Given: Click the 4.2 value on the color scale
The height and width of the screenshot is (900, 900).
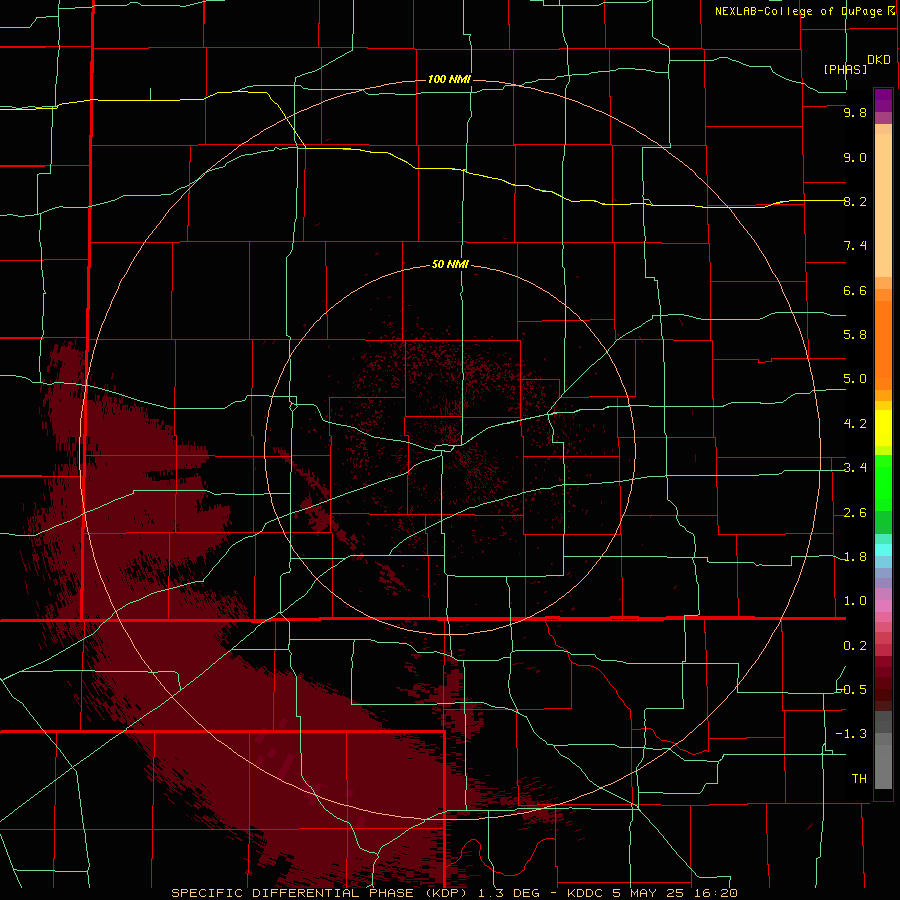Looking at the screenshot, I should (x=855, y=424).
